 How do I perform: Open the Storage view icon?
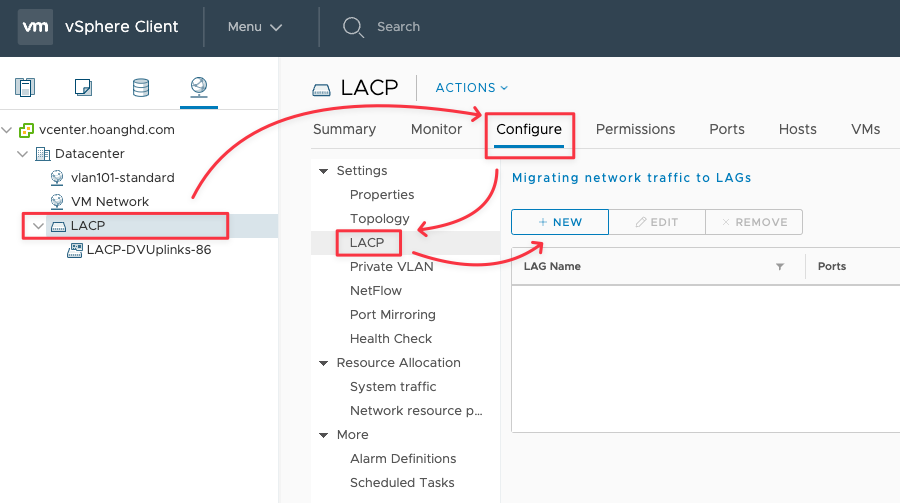[141, 87]
